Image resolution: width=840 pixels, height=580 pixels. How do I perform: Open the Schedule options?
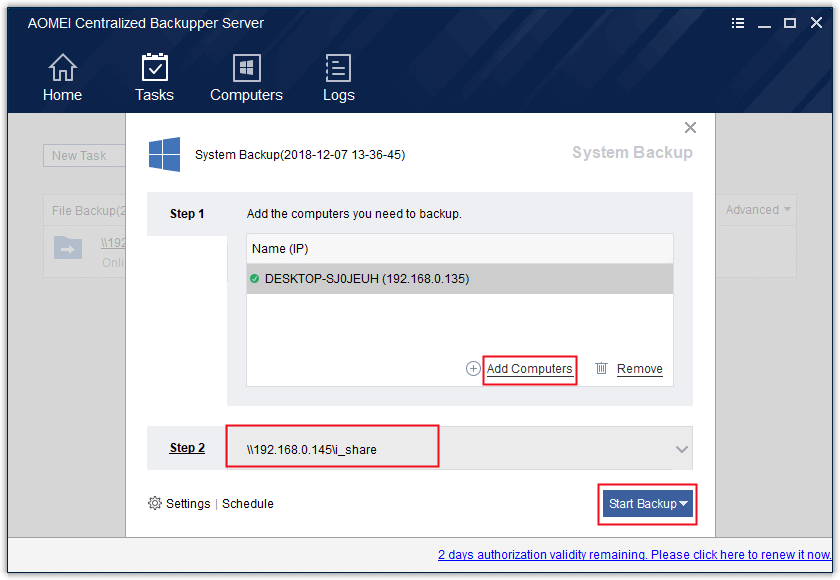pyautogui.click(x=248, y=504)
